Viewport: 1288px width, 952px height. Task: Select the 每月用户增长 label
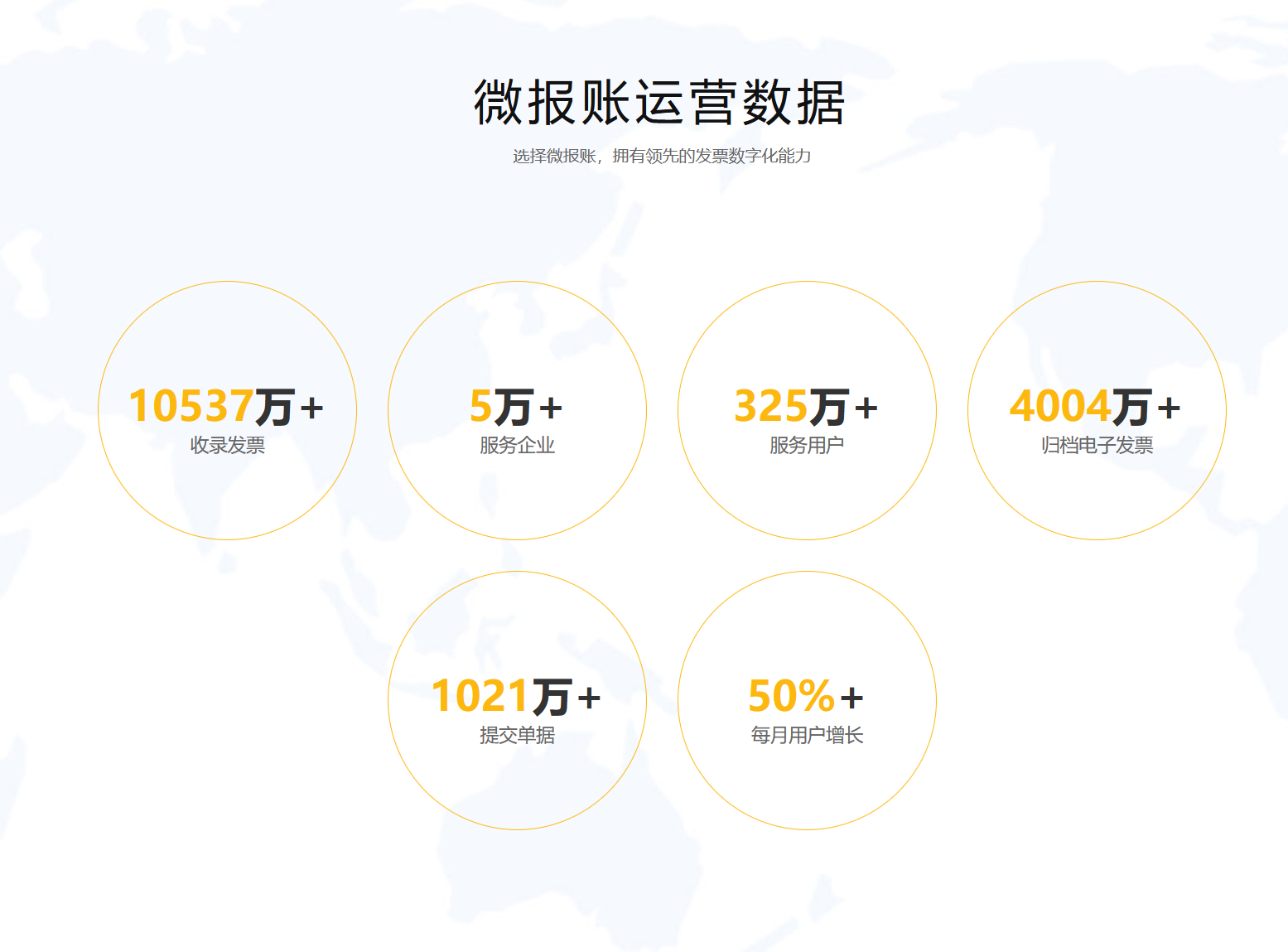807,736
